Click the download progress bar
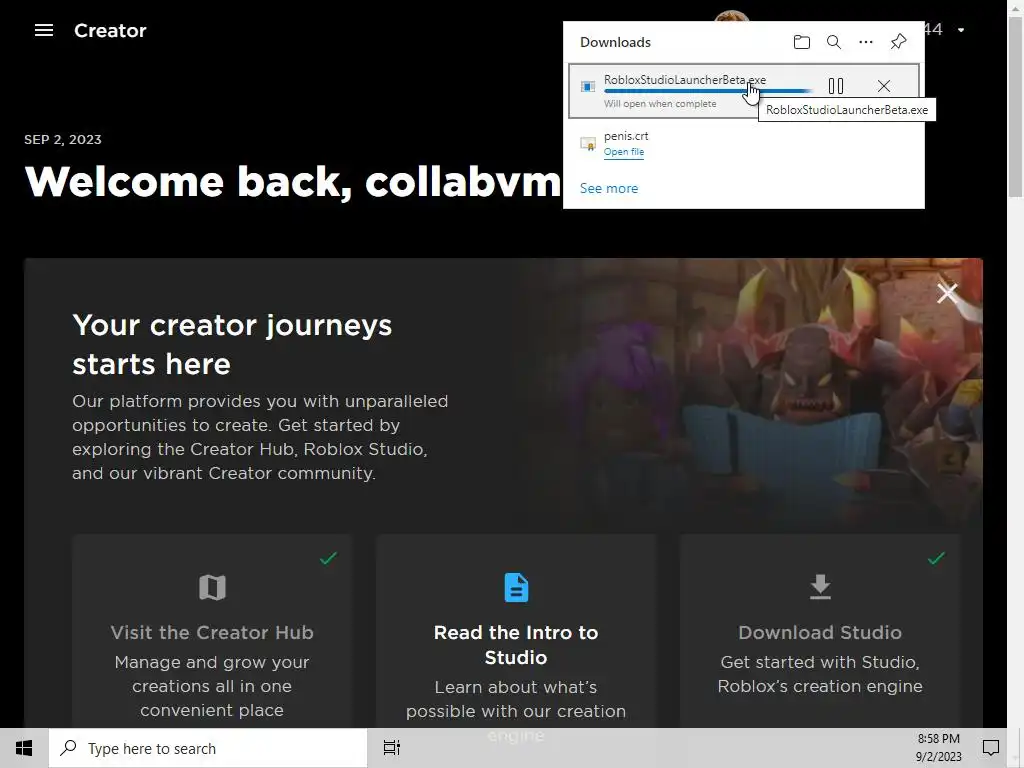The height and width of the screenshot is (768, 1024). click(708, 91)
